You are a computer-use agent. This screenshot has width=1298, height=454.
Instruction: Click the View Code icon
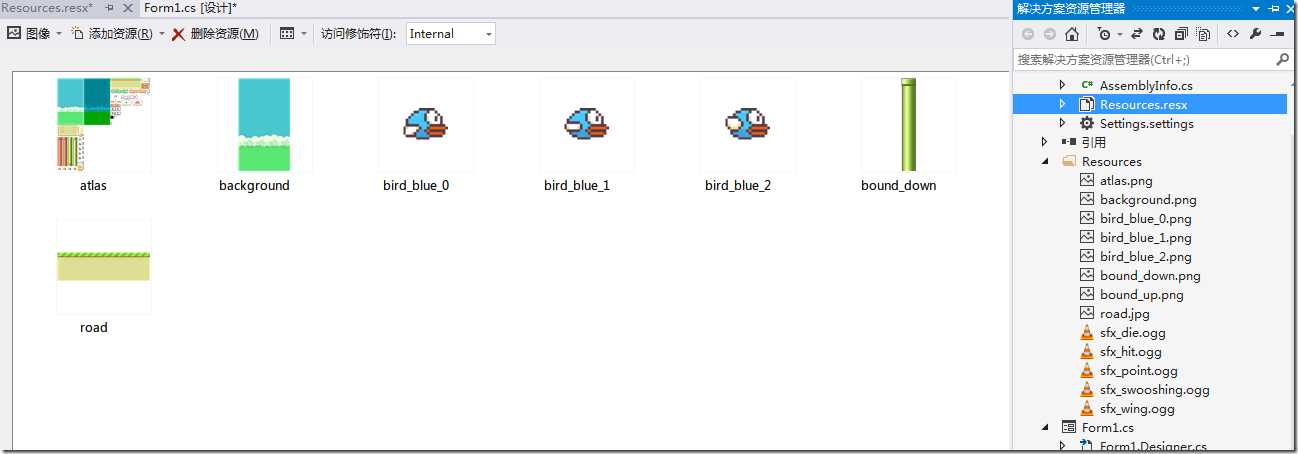(x=1233, y=34)
